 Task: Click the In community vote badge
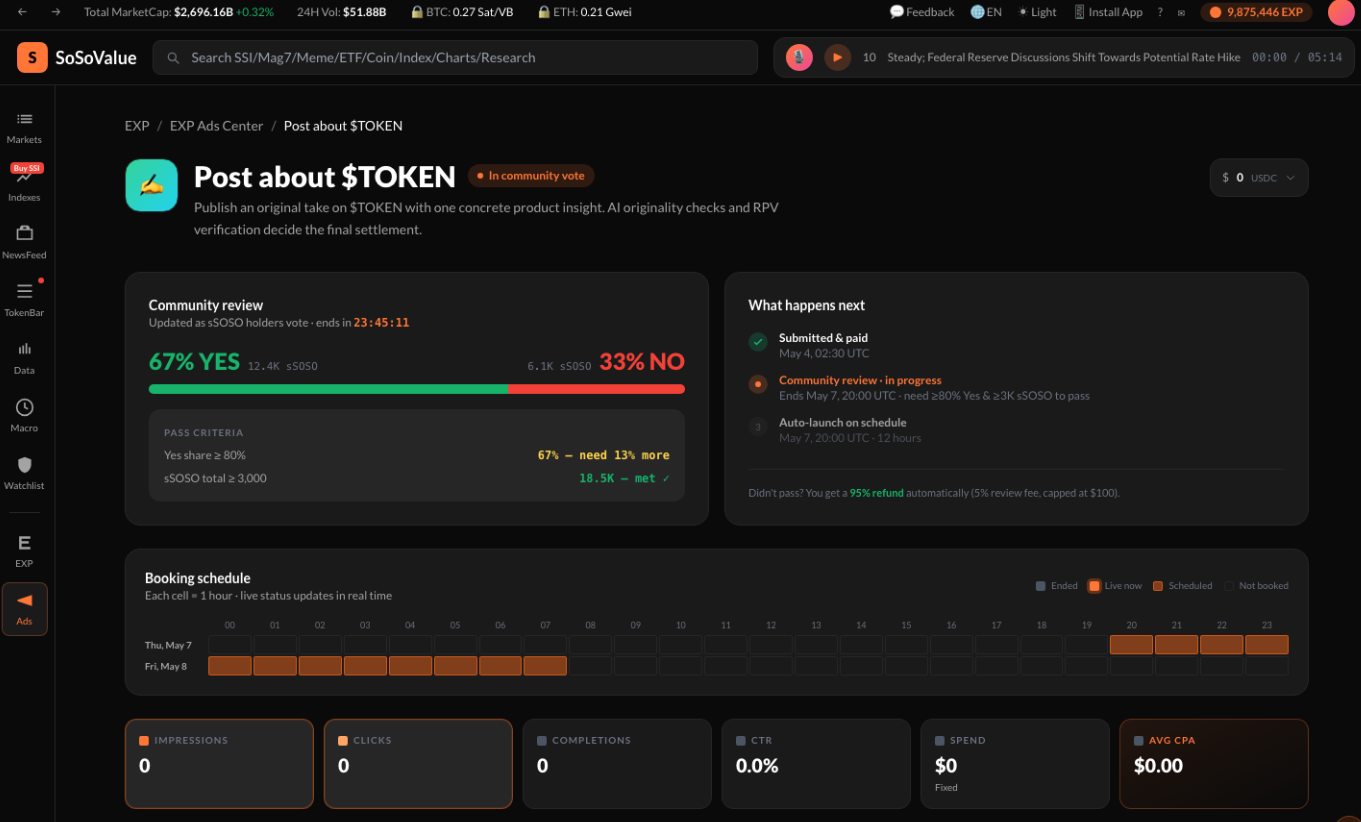coord(532,176)
